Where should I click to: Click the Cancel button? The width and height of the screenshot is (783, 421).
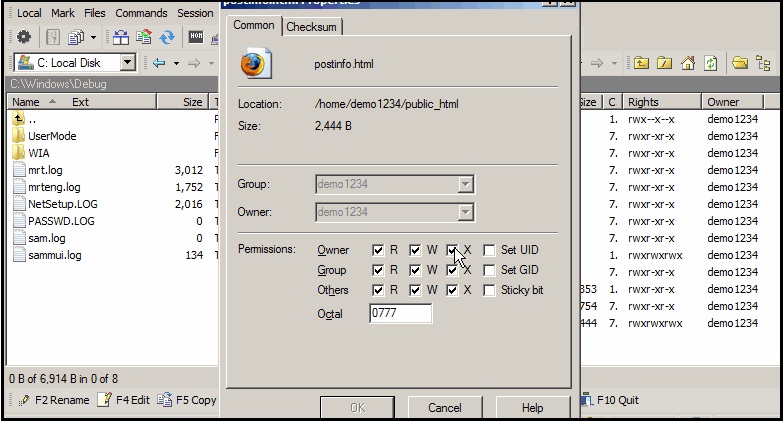(444, 408)
